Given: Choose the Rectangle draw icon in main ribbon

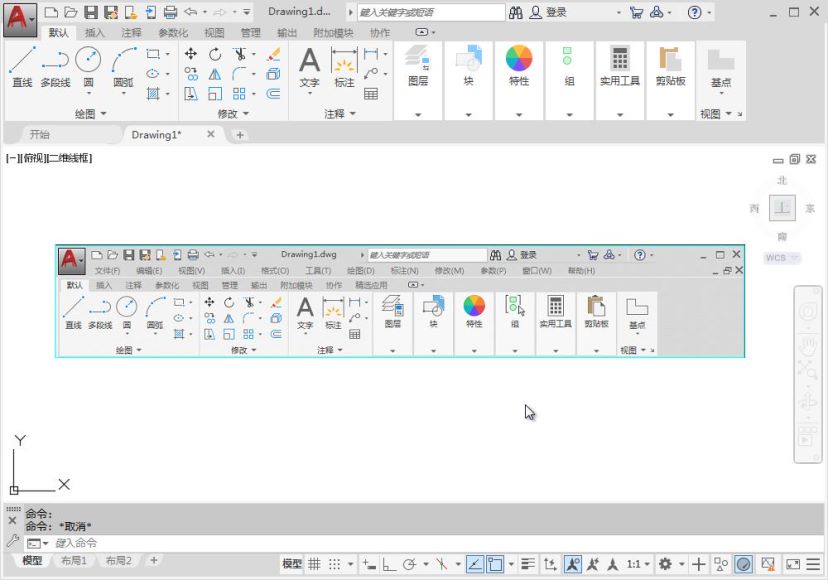Looking at the screenshot, I should tap(153, 54).
